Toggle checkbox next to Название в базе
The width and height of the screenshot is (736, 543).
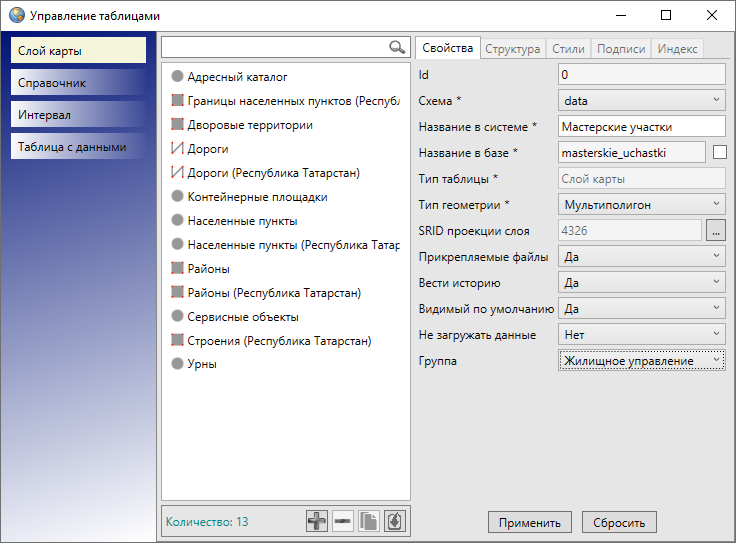pyautogui.click(x=719, y=152)
